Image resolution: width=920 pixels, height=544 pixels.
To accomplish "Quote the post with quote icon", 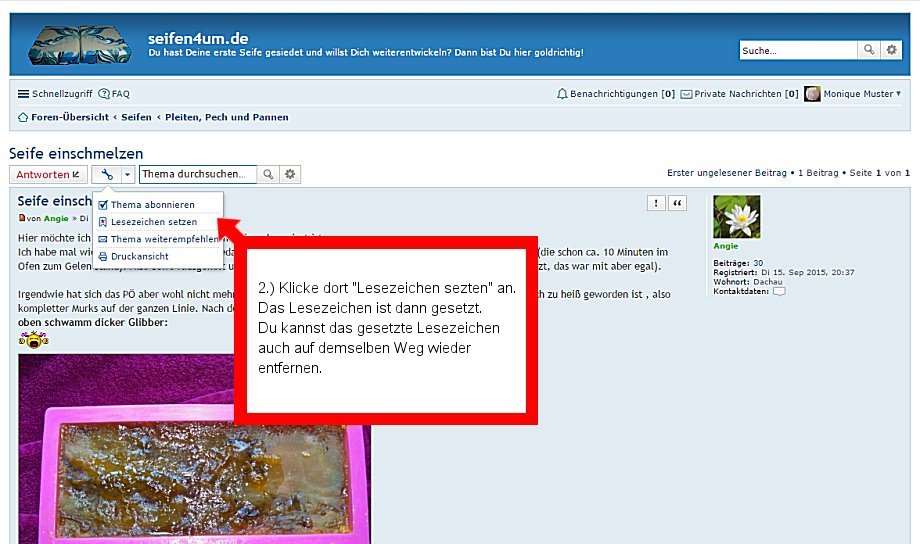I will coord(677,203).
